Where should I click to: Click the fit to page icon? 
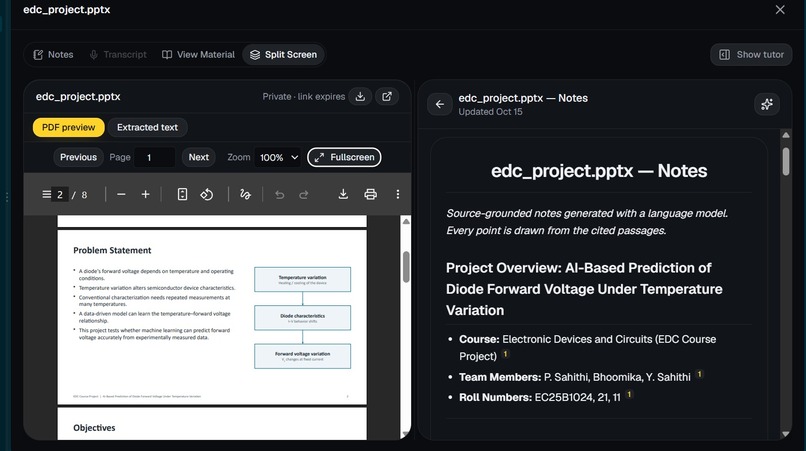point(182,194)
